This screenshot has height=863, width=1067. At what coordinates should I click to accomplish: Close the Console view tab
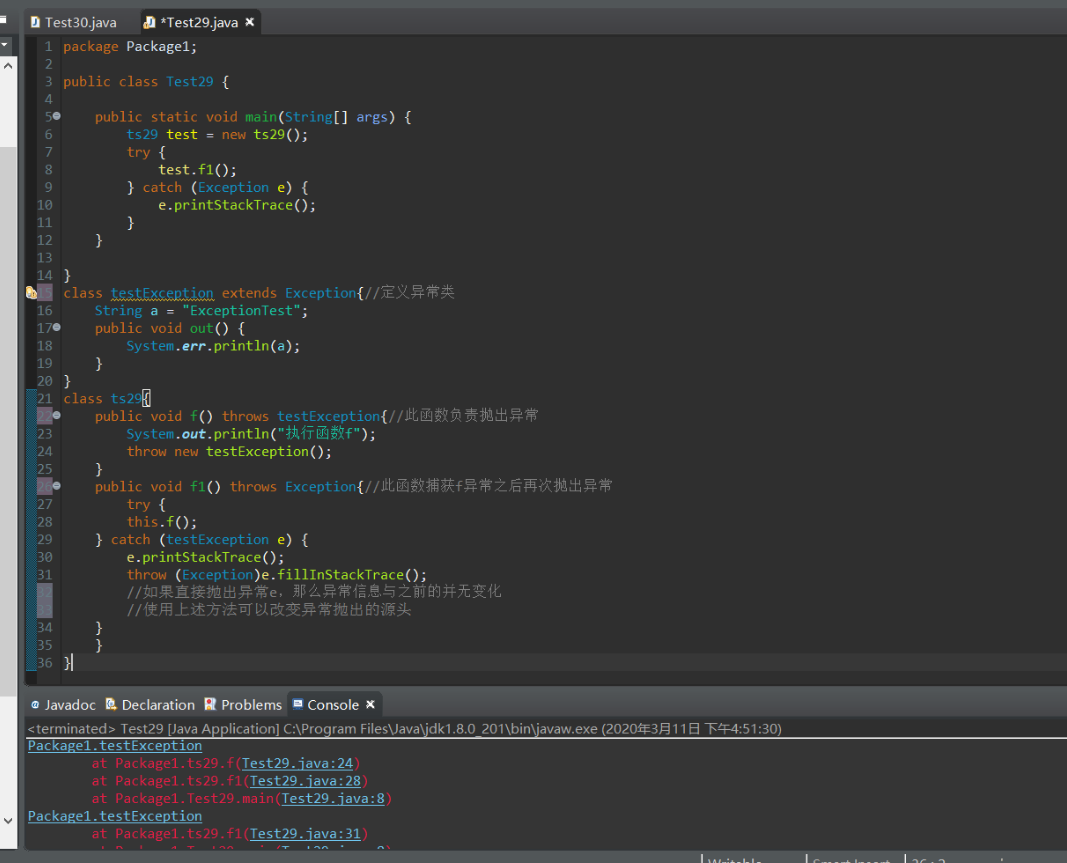coord(370,704)
